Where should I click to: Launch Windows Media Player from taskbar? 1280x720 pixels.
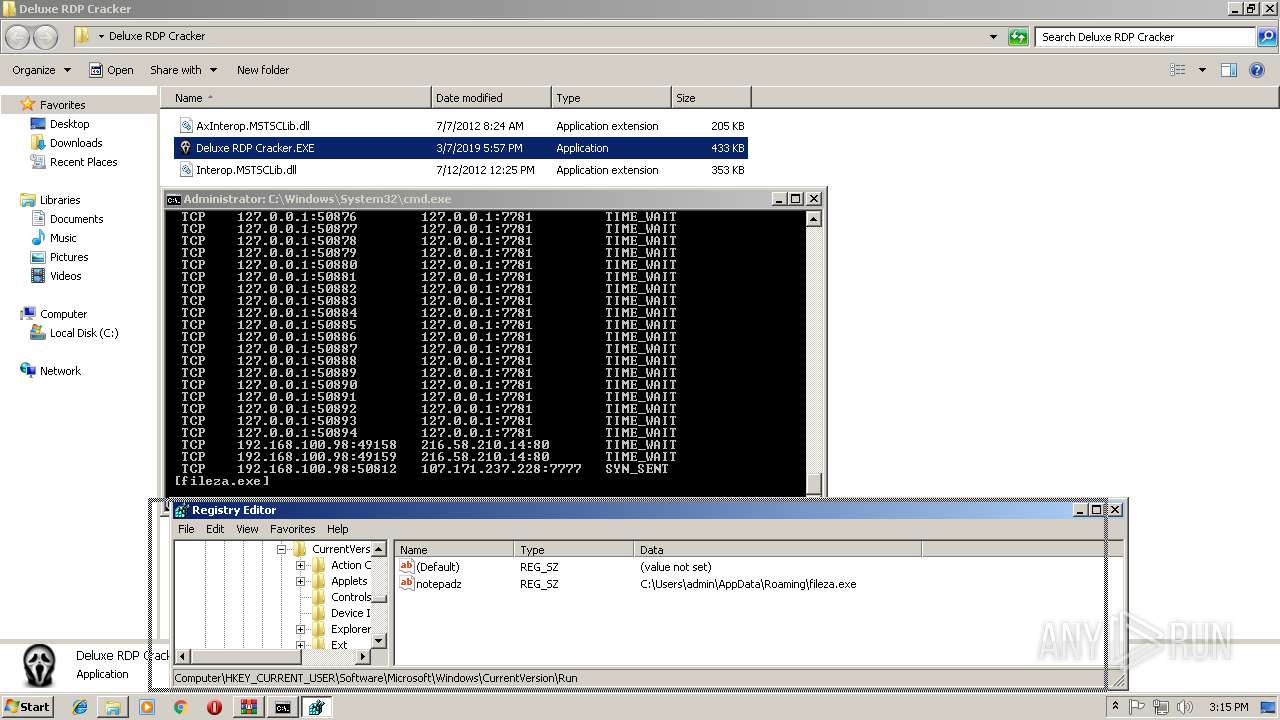click(147, 707)
